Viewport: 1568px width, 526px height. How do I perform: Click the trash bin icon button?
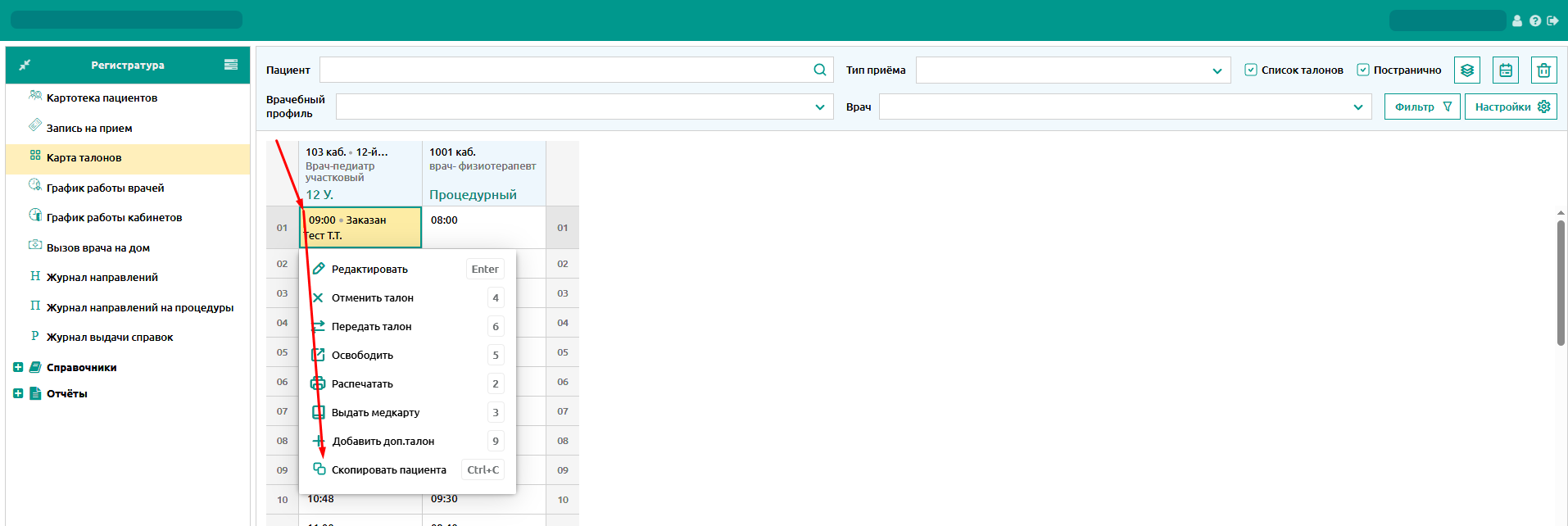[x=1543, y=70]
